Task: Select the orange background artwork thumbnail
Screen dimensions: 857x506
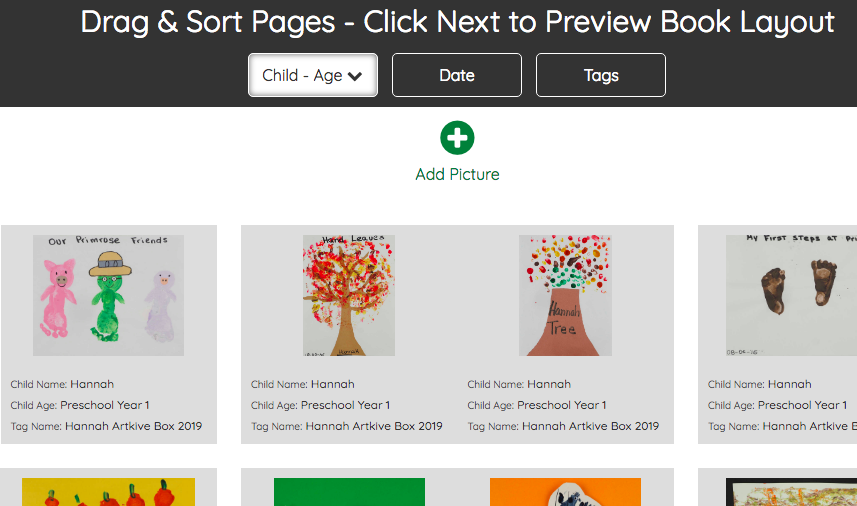Action: 565,492
